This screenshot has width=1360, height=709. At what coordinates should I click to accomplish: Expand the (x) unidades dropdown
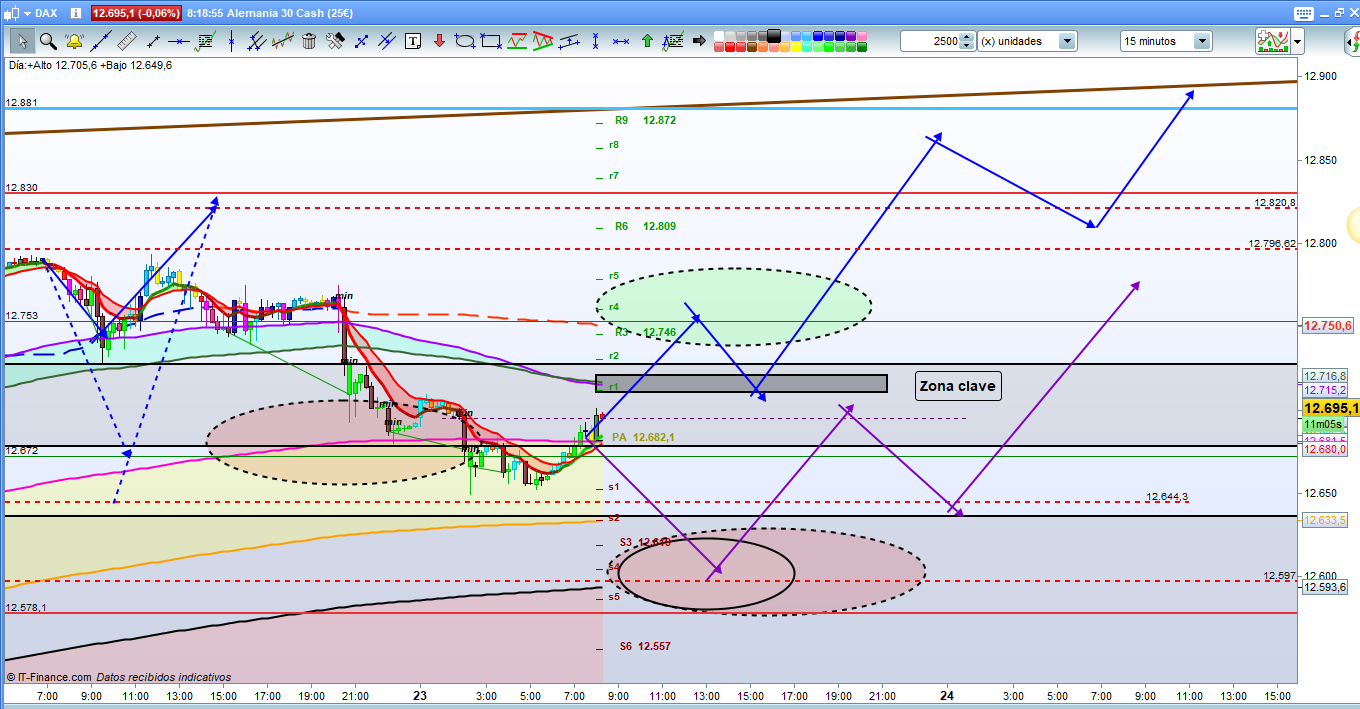[x=1067, y=41]
